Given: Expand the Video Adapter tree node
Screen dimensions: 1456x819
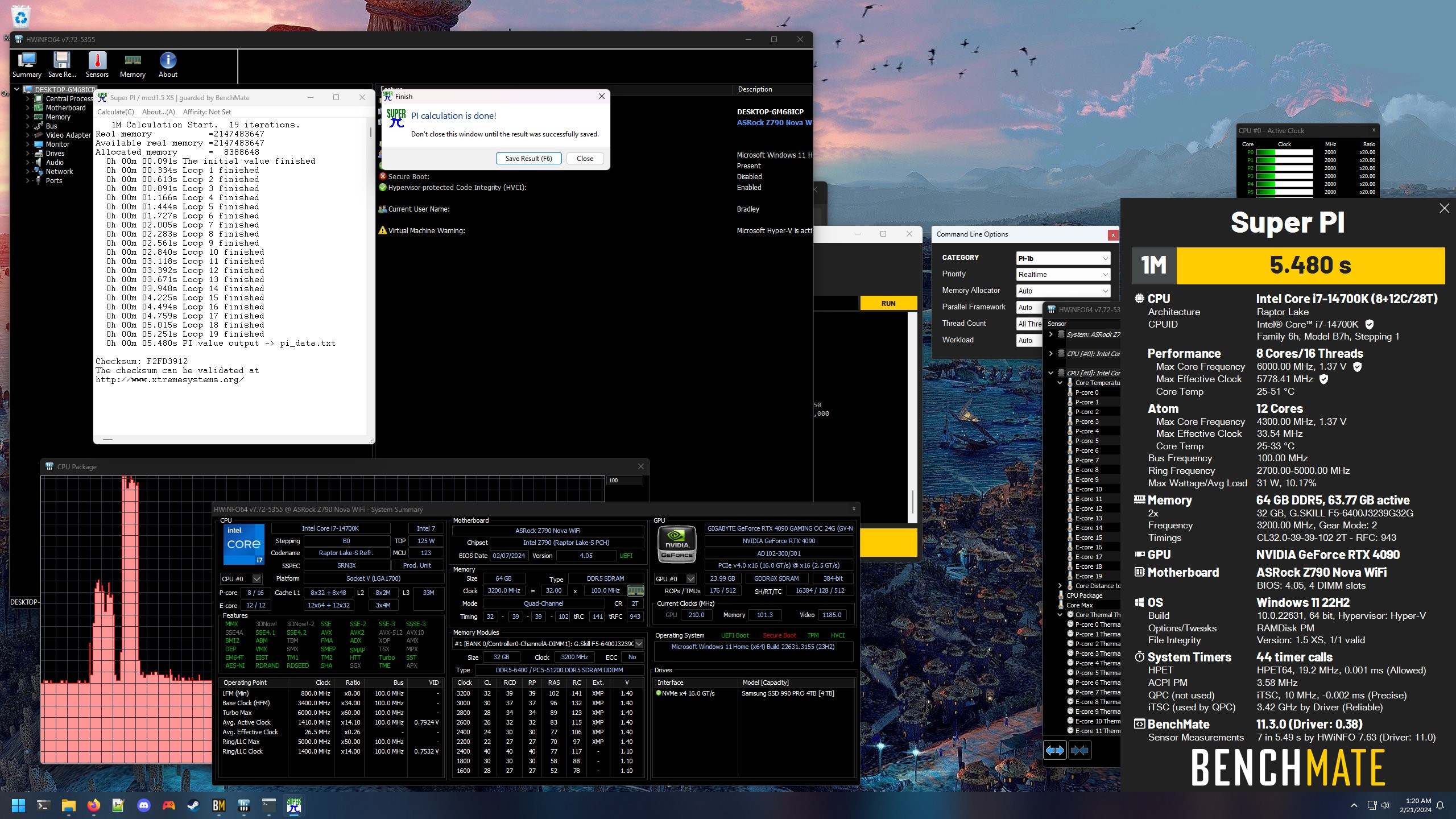Looking at the screenshot, I should 27,135.
